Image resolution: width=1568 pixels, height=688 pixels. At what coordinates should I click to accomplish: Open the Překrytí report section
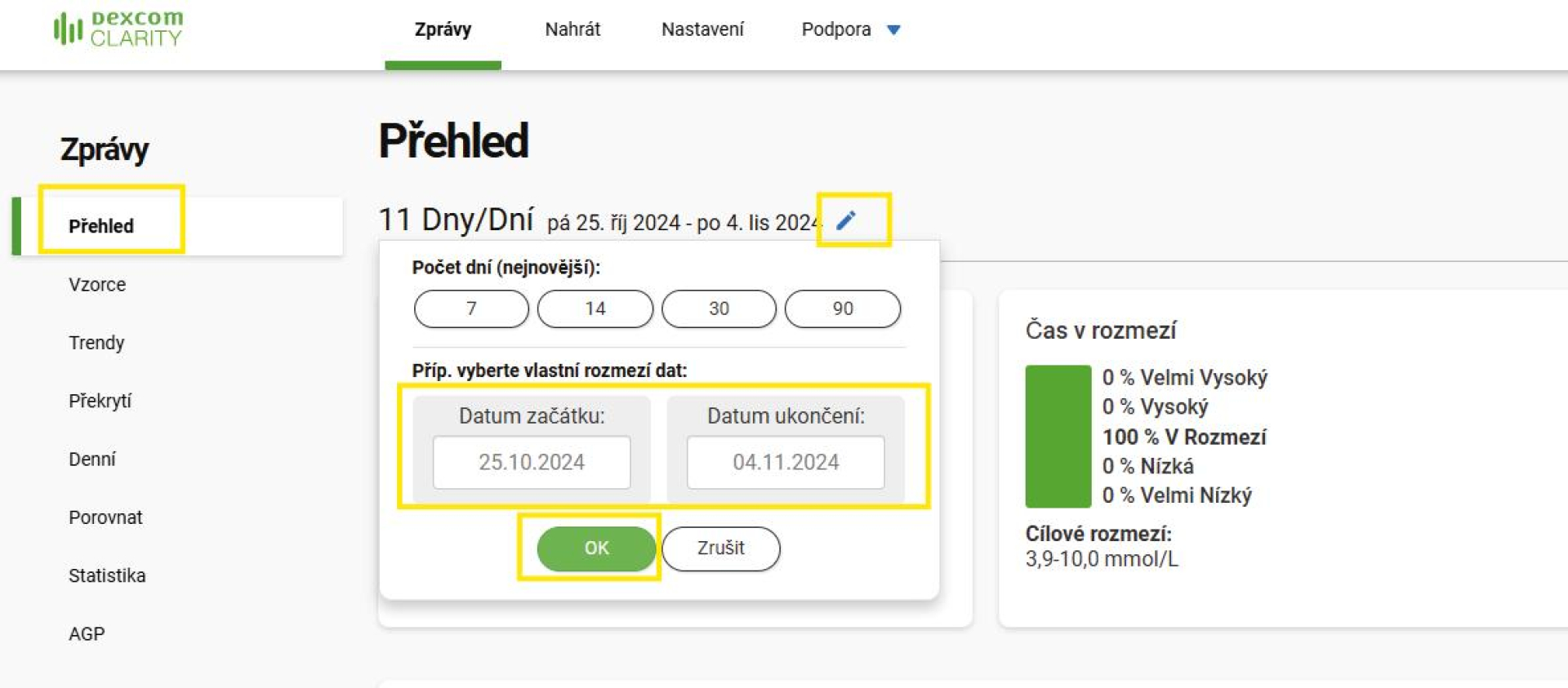[x=100, y=401]
